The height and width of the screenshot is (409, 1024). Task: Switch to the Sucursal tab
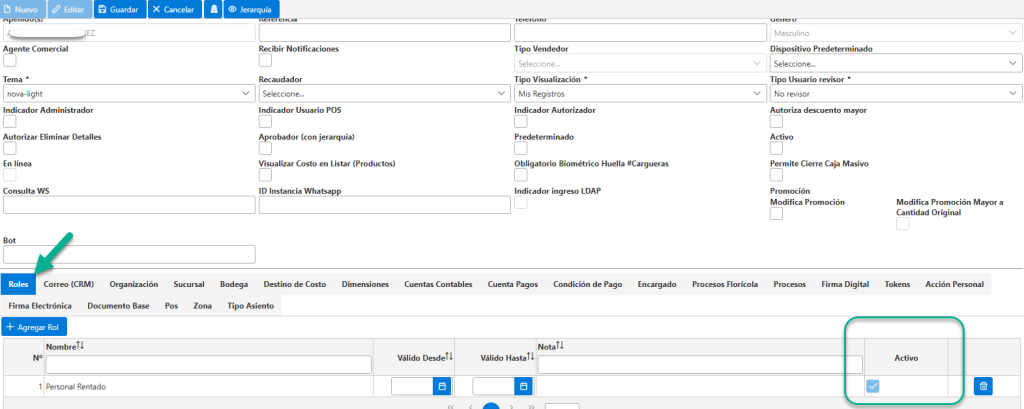coord(189,284)
